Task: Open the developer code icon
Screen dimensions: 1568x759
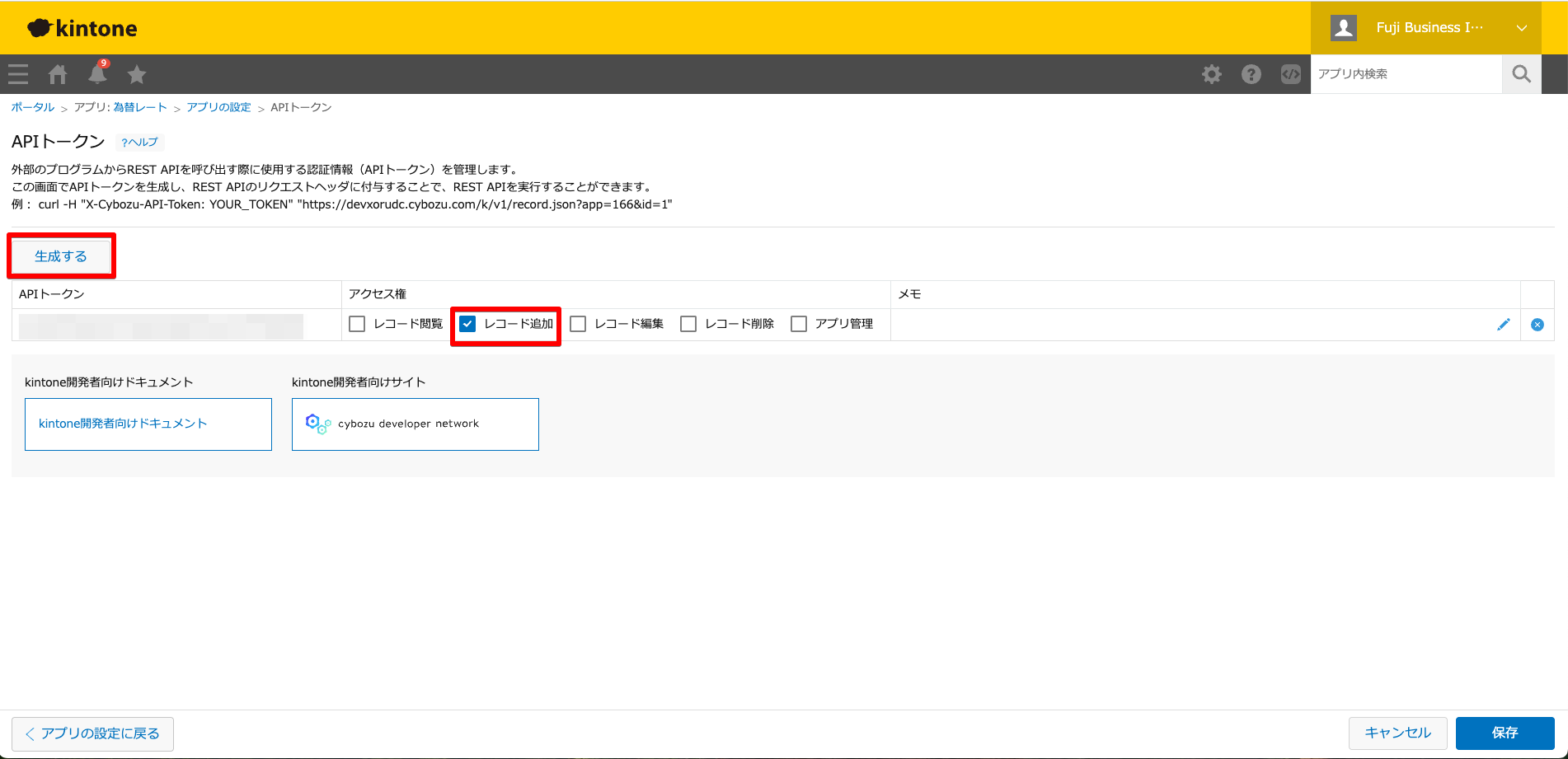Action: 1291,74
